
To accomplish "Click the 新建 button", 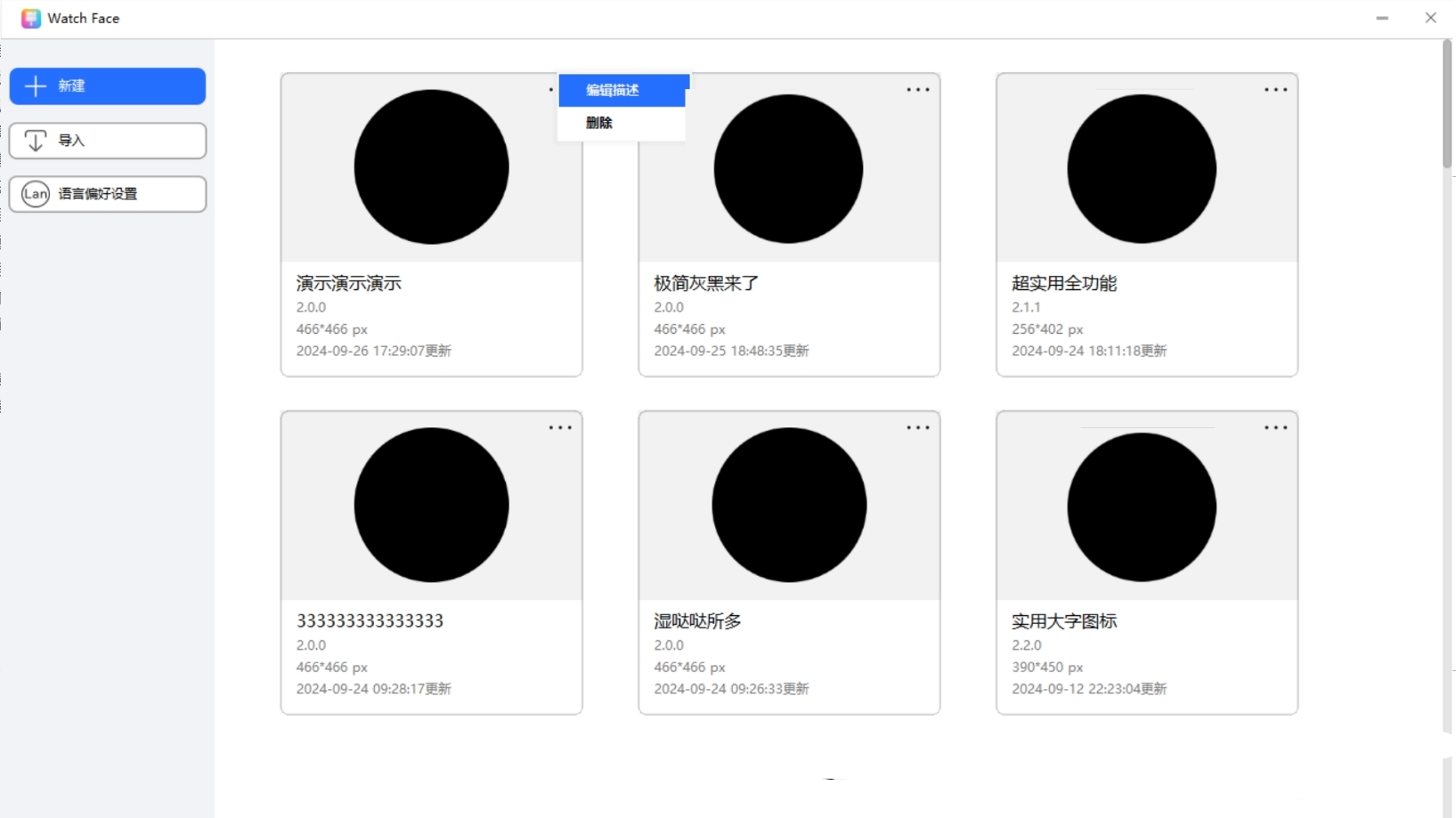I will pos(108,86).
